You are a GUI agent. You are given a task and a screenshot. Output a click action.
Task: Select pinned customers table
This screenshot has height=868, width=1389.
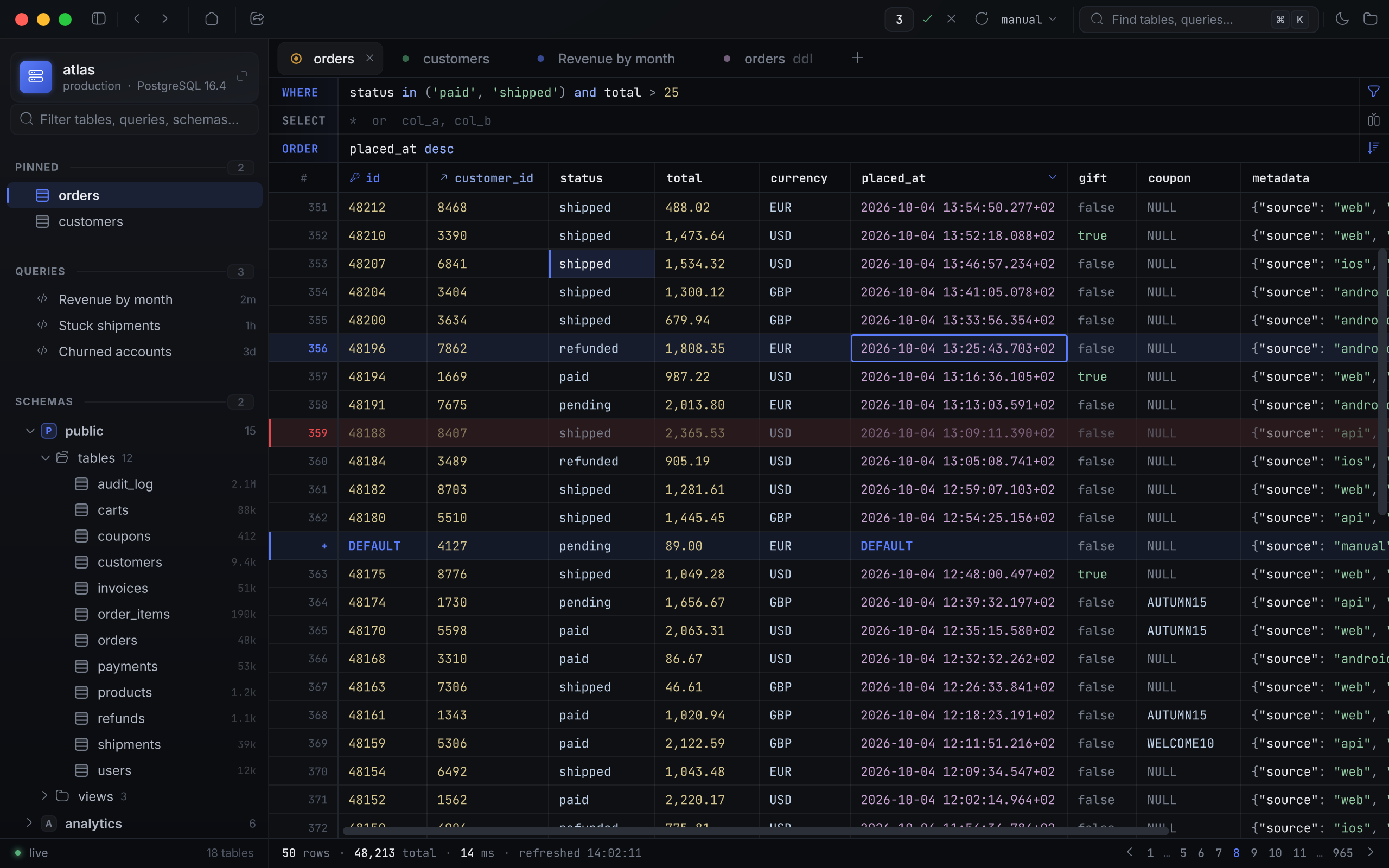(x=136, y=221)
